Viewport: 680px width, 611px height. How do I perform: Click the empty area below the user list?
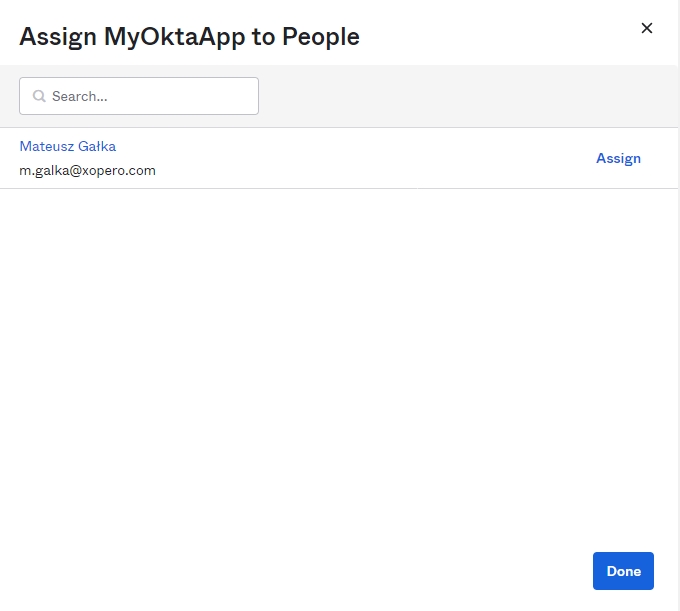tap(340, 370)
